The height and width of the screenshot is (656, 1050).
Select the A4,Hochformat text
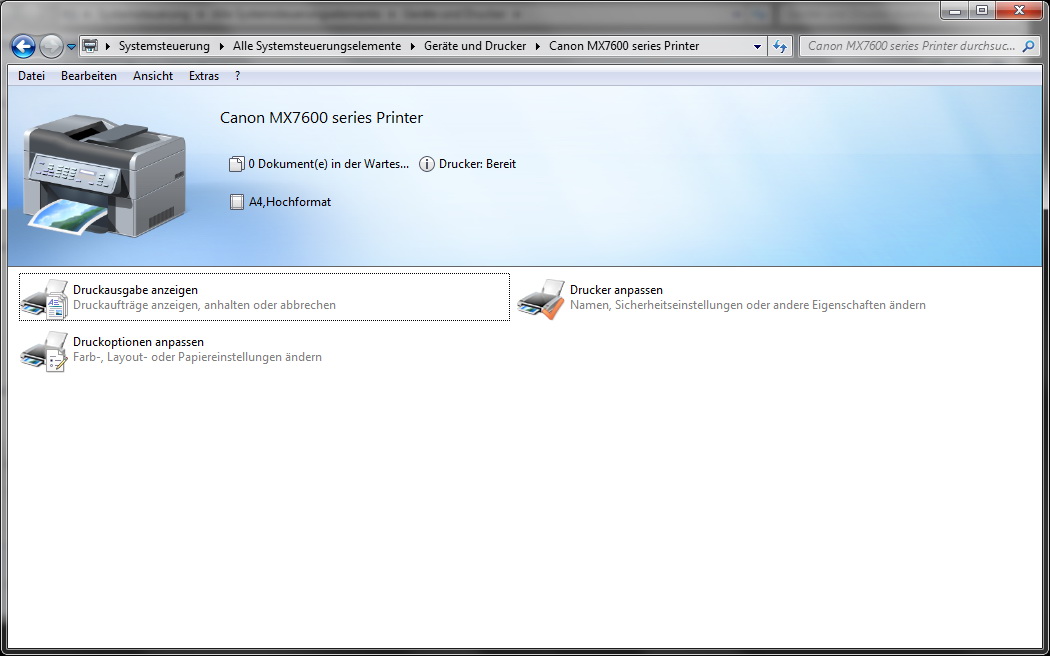290,202
